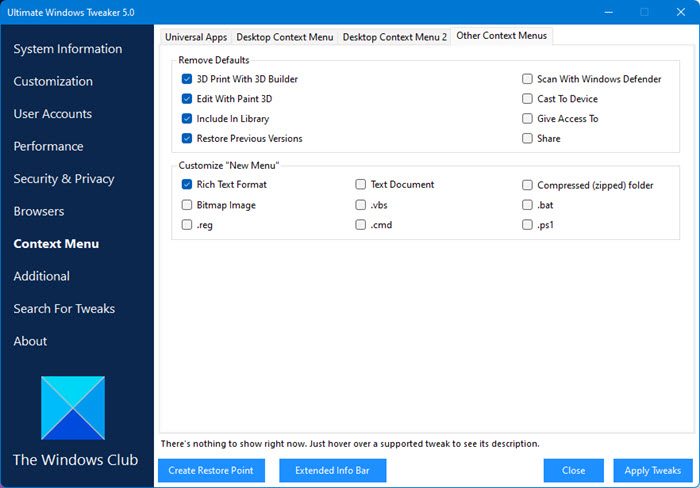Open the Desktop Context Menu tab
Image resolution: width=700 pixels, height=488 pixels.
click(x=284, y=37)
